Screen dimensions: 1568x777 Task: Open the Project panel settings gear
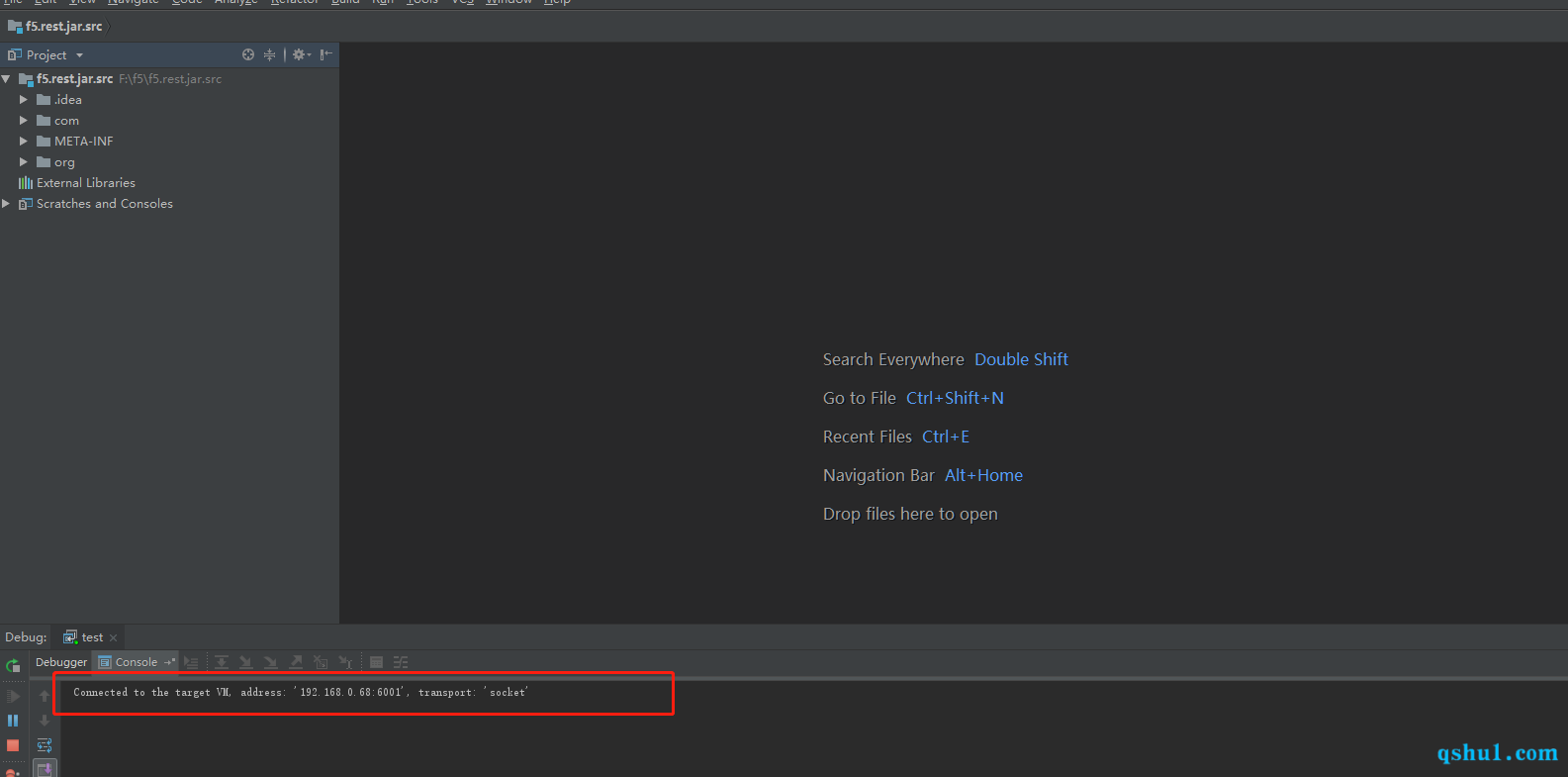tap(301, 54)
